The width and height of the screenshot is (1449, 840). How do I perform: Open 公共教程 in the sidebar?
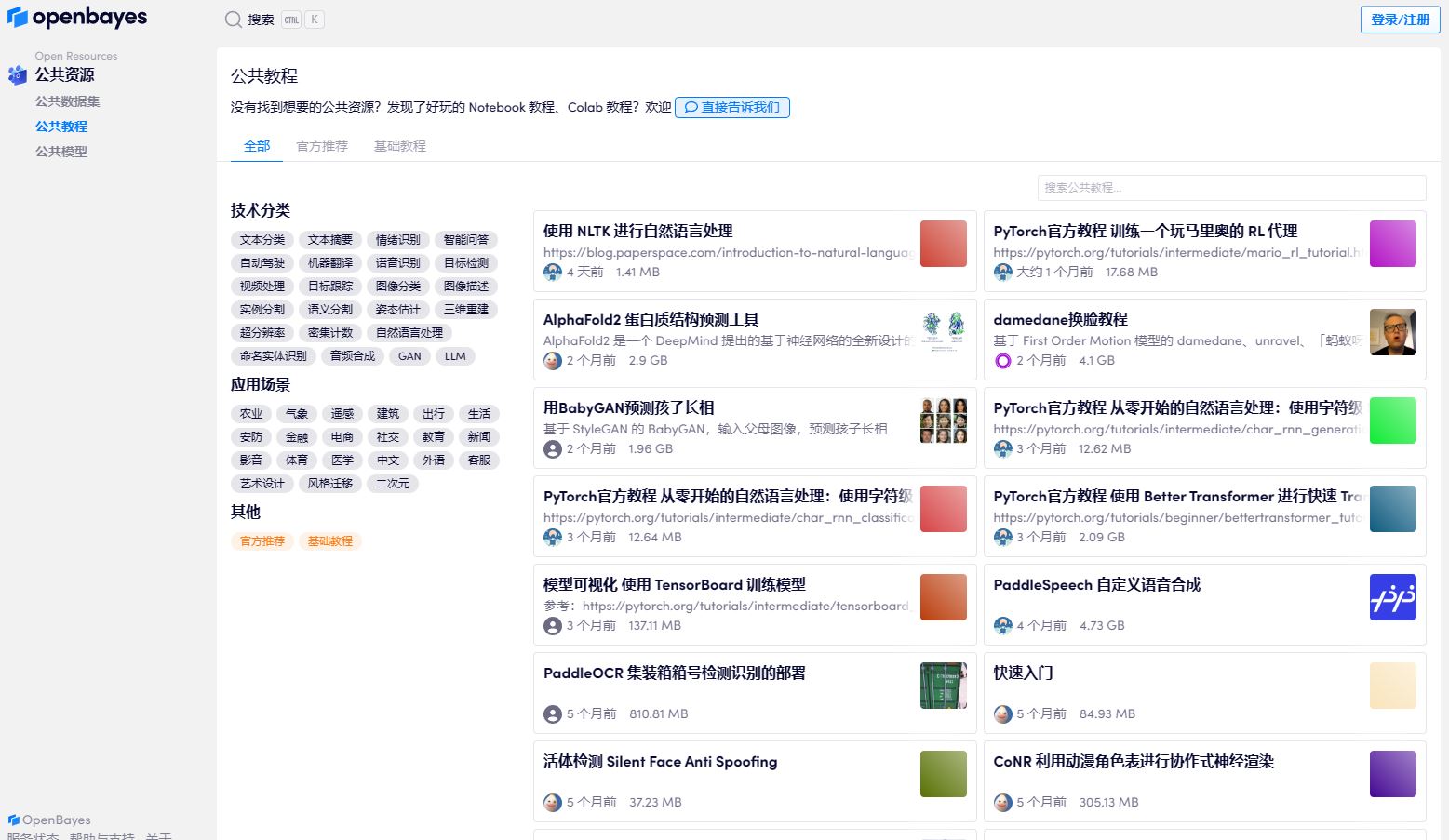[x=61, y=127]
